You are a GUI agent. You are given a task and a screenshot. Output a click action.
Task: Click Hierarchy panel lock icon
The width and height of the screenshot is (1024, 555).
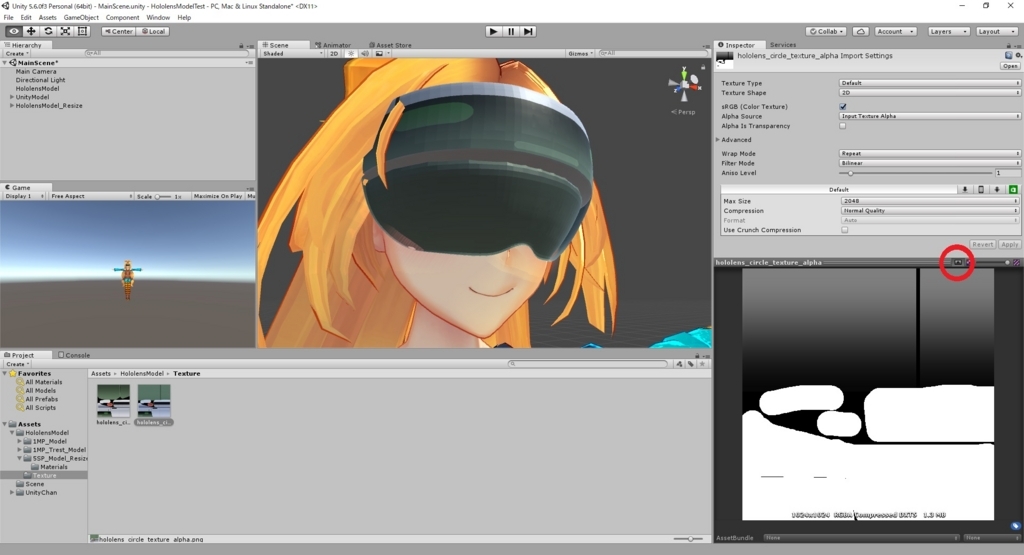(241, 46)
